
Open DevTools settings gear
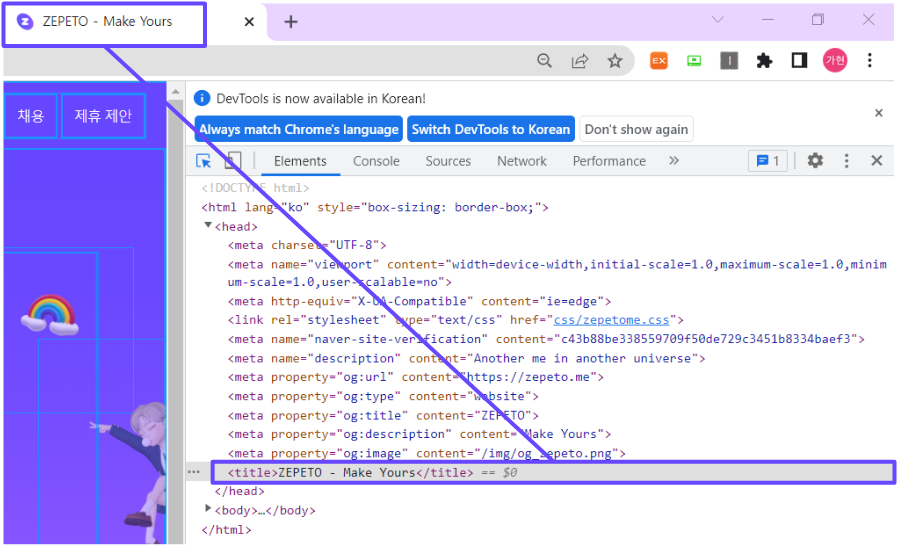(815, 161)
